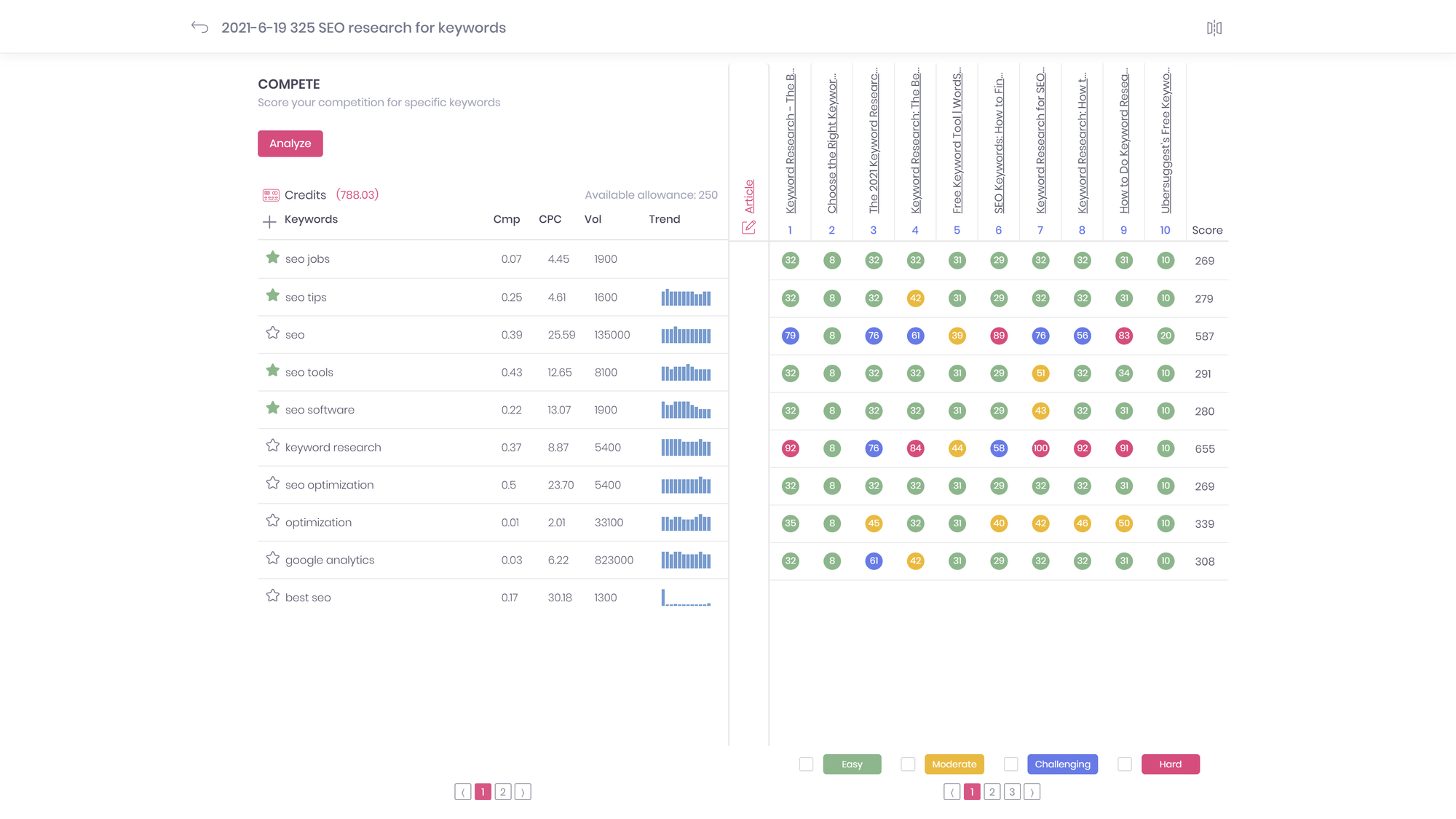The image size is (1456, 819).
Task: Open article link Keyword Research - The B...
Action: tap(791, 142)
